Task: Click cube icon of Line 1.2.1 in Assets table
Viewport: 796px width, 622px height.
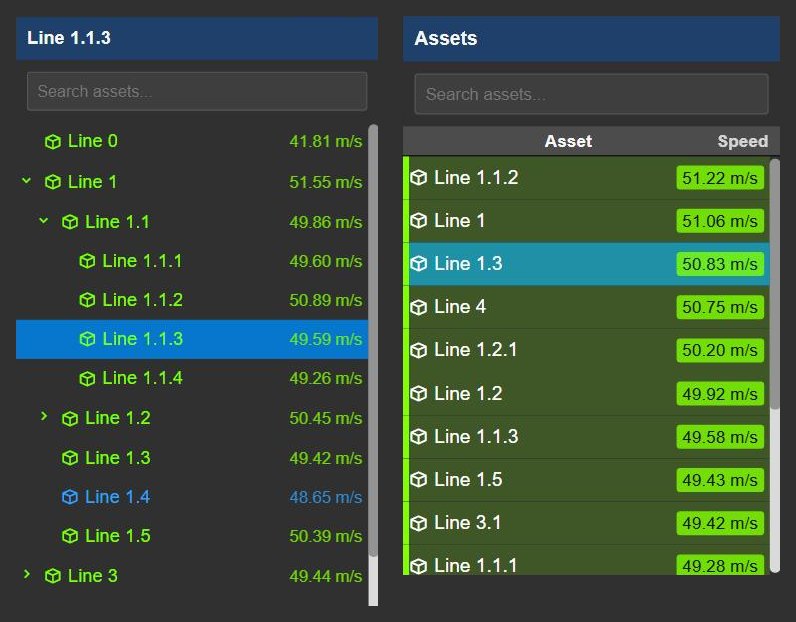Action: tap(419, 350)
